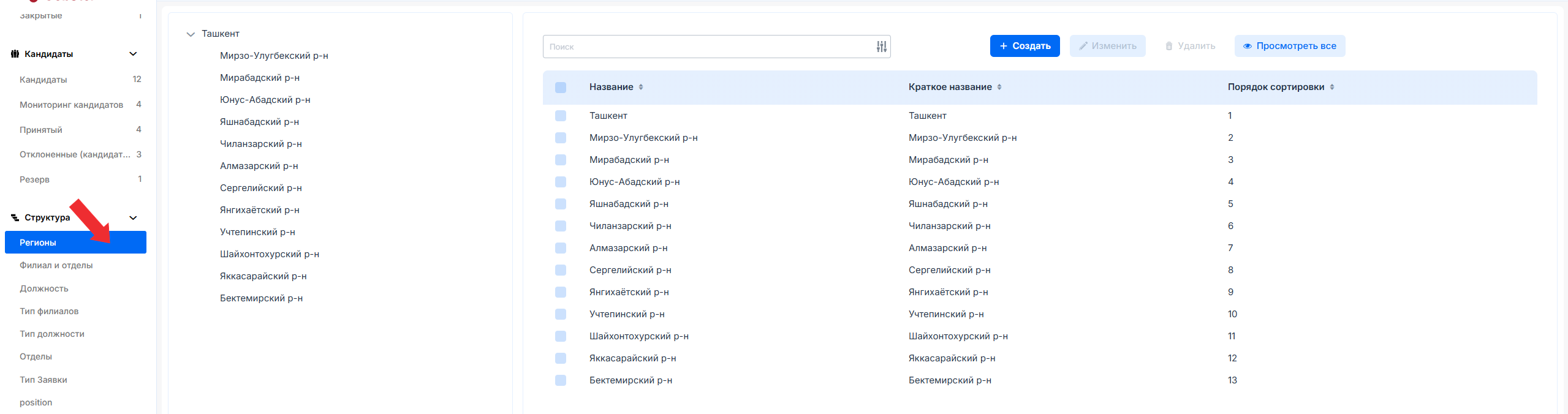Image resolution: width=1568 pixels, height=414 pixels.
Task: Collapse the Структура sidebar section chevron
Action: coord(133,217)
